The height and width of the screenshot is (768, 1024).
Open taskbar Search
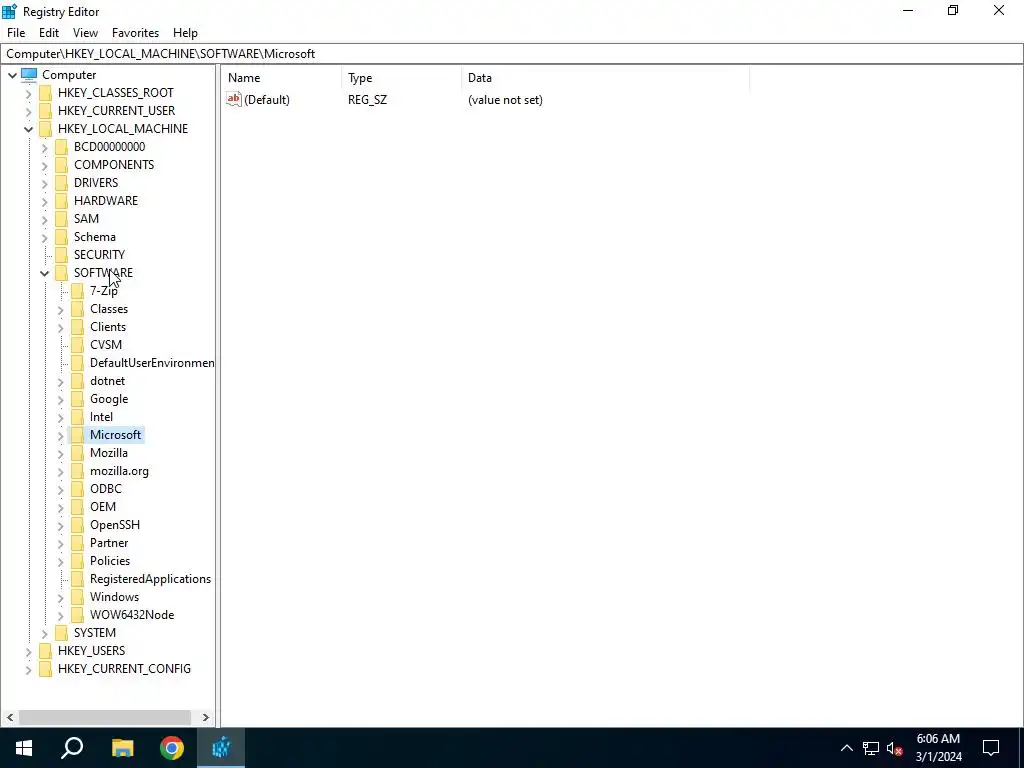(x=72, y=748)
